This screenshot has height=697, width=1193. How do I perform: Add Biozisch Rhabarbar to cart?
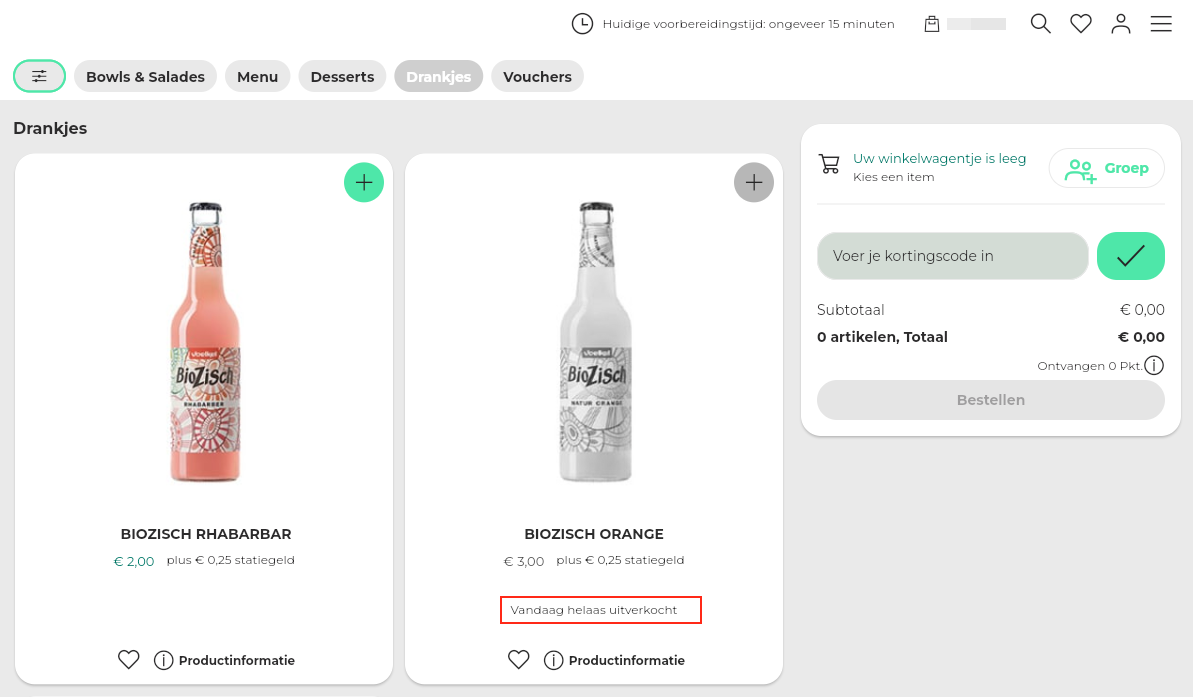pos(364,182)
